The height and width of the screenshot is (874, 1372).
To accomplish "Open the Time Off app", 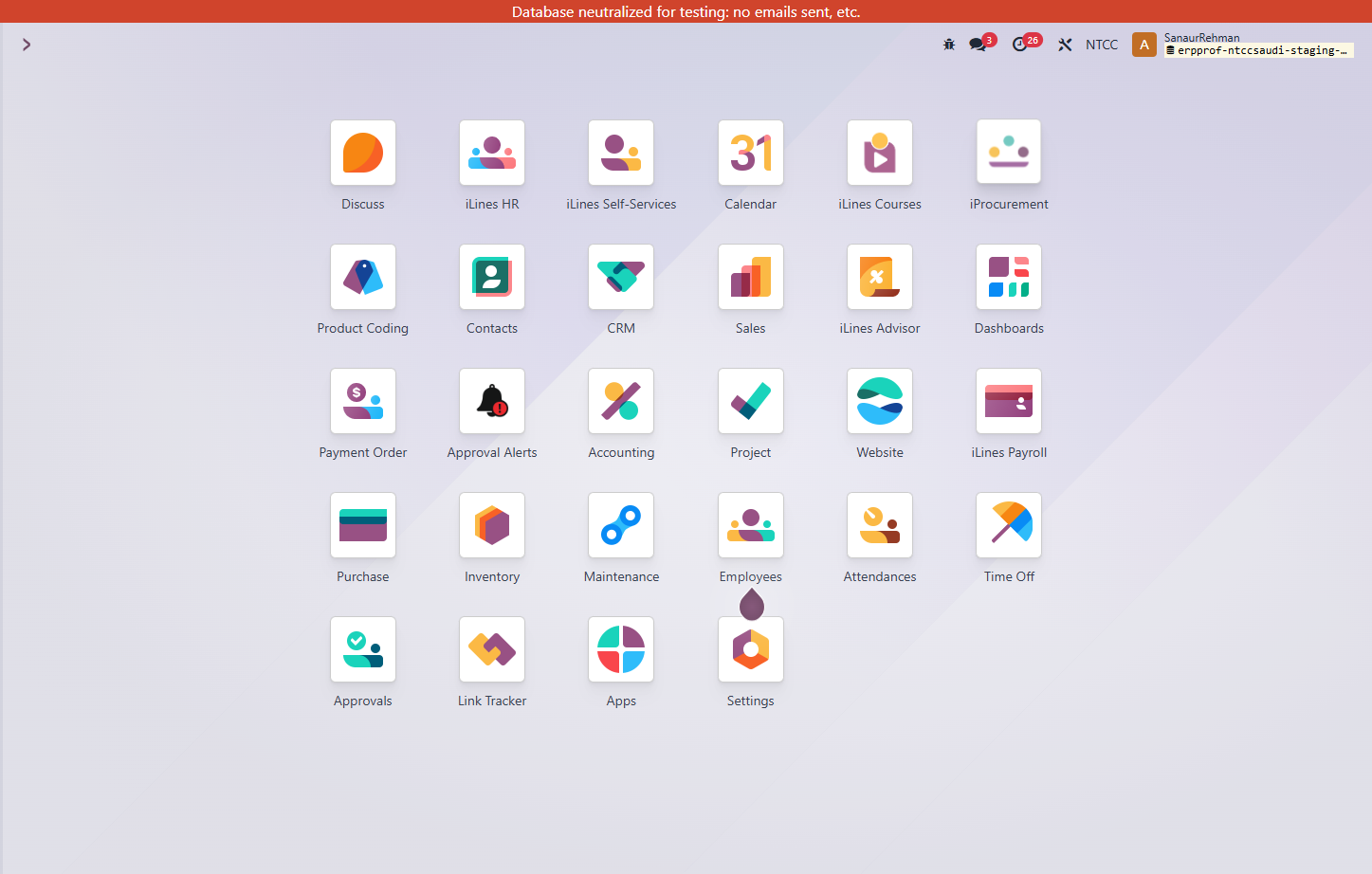I will [1009, 525].
